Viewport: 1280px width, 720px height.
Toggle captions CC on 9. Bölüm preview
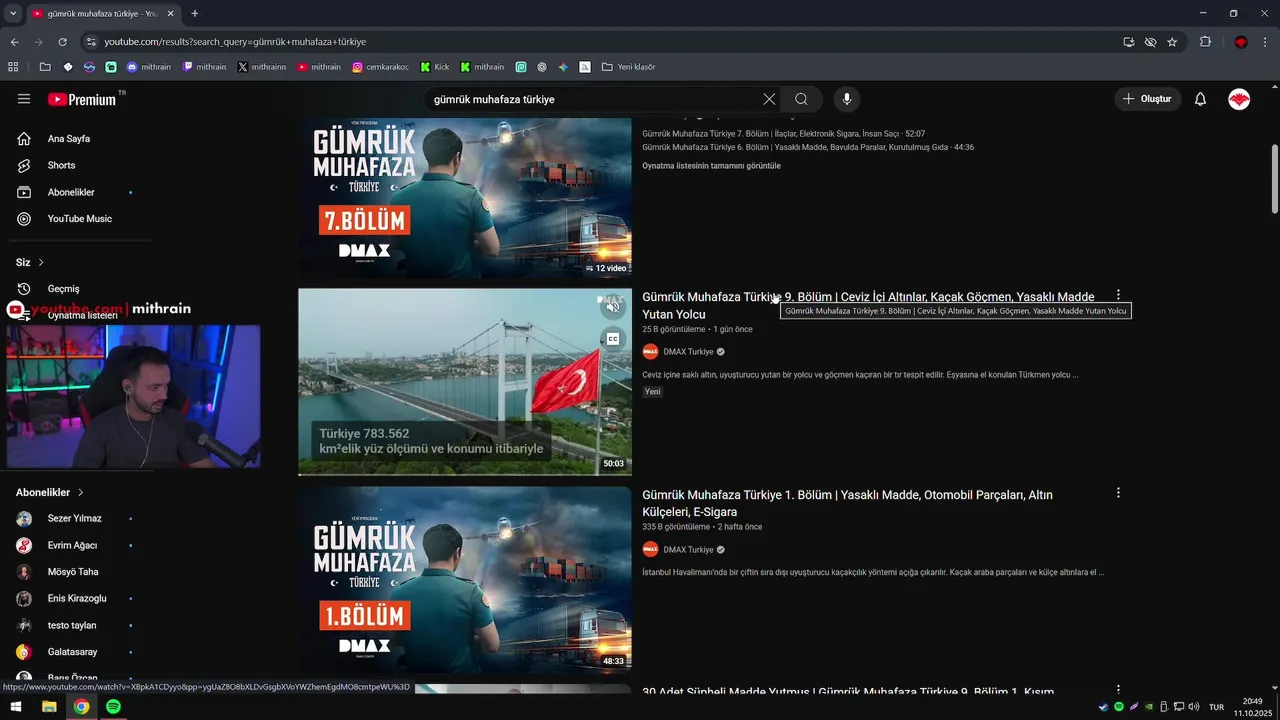tap(613, 339)
